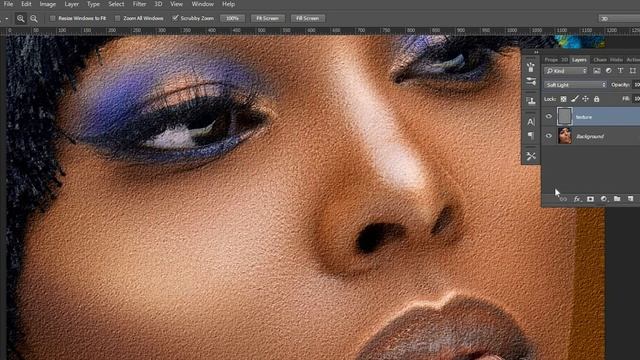This screenshot has height=360, width=640.
Task: Lock transparent pixels icon
Action: [563, 99]
